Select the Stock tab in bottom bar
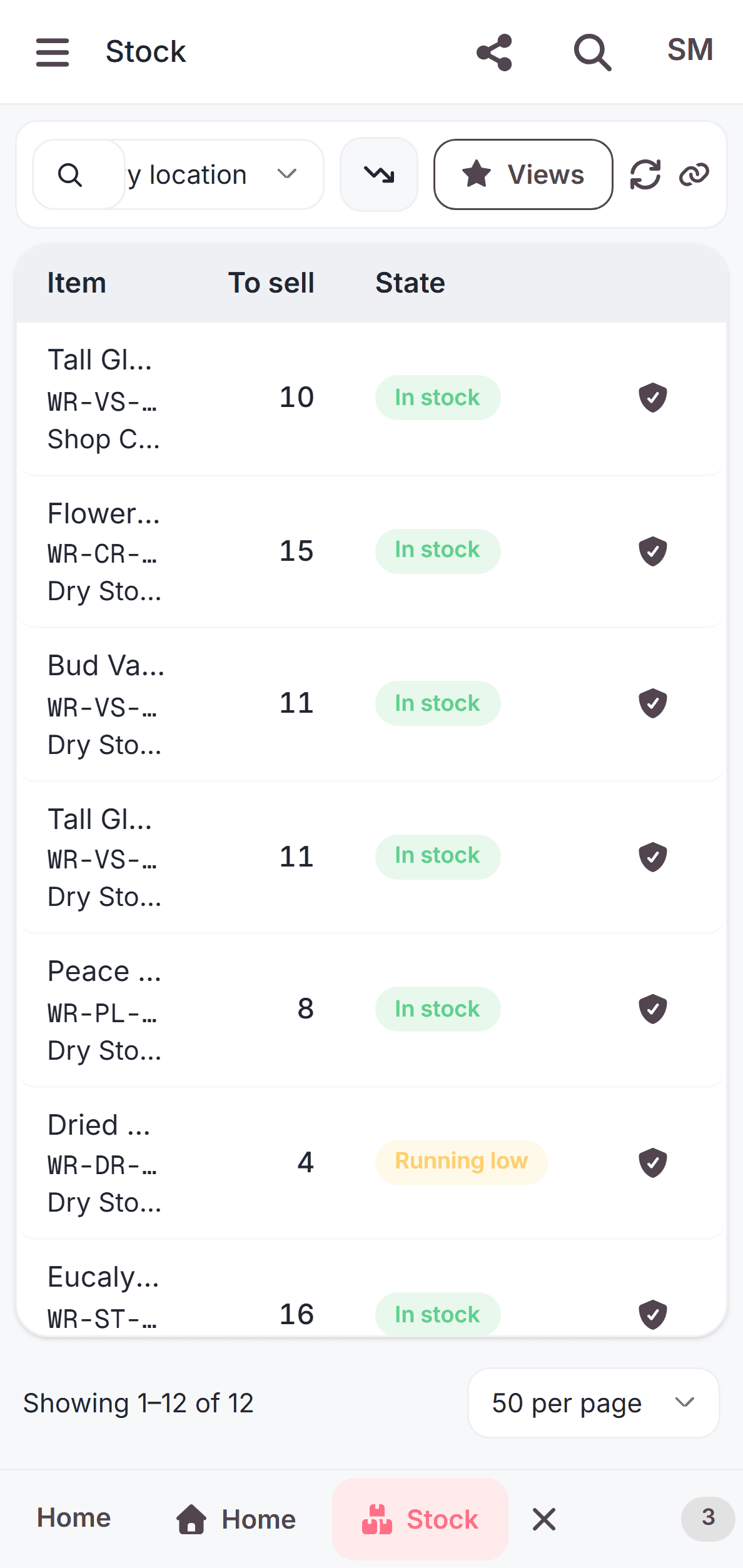Image resolution: width=743 pixels, height=1568 pixels. [420, 1519]
